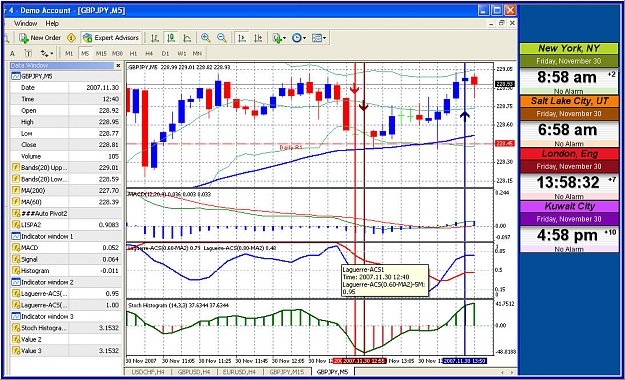625x380 pixels.
Task: Click the Indicator window 2 icon
Action: click(x=16, y=282)
